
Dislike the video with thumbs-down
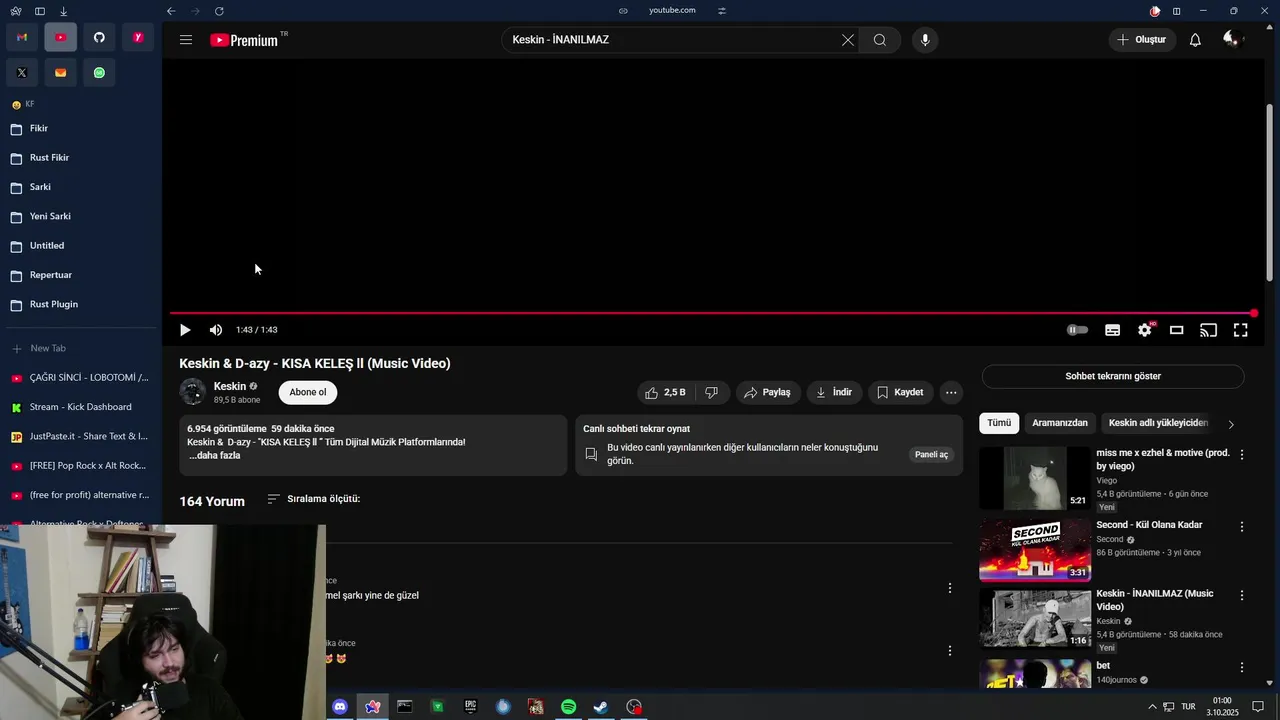[712, 392]
